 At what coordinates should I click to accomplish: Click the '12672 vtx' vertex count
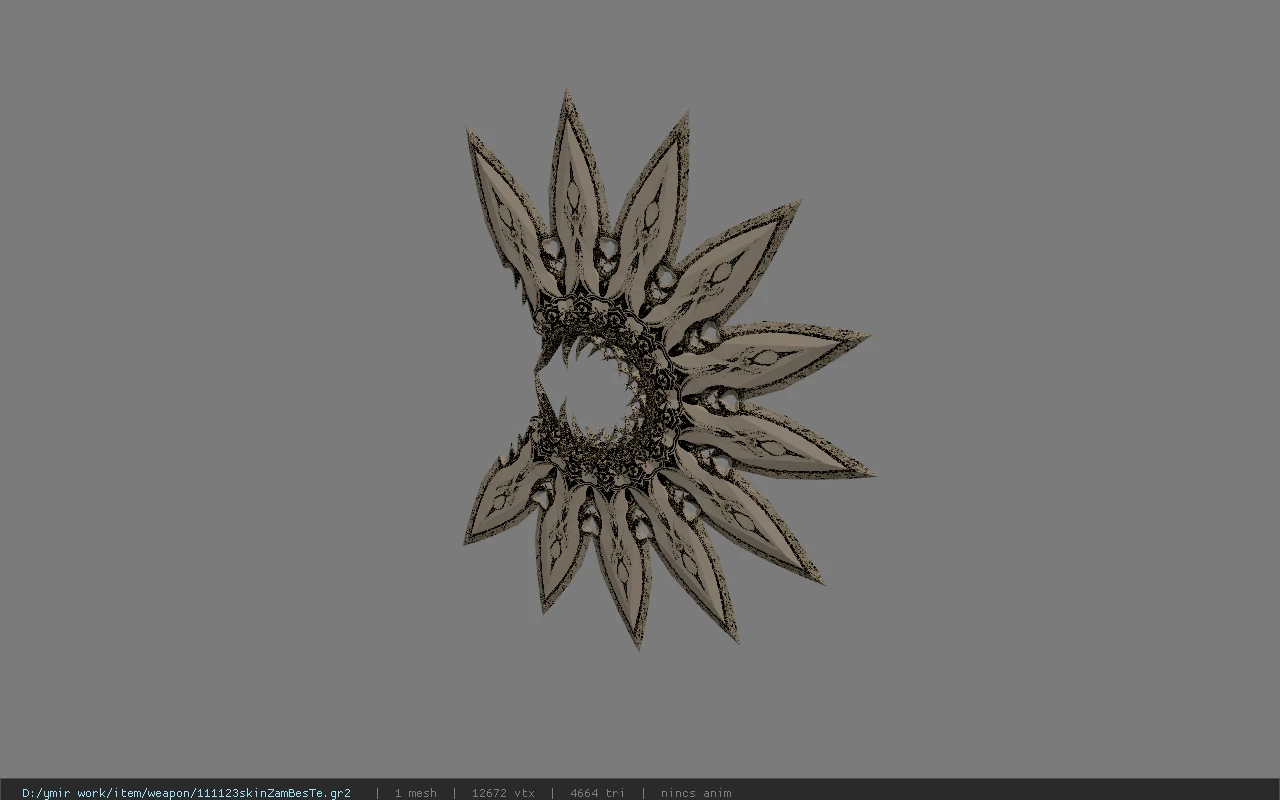point(503,793)
